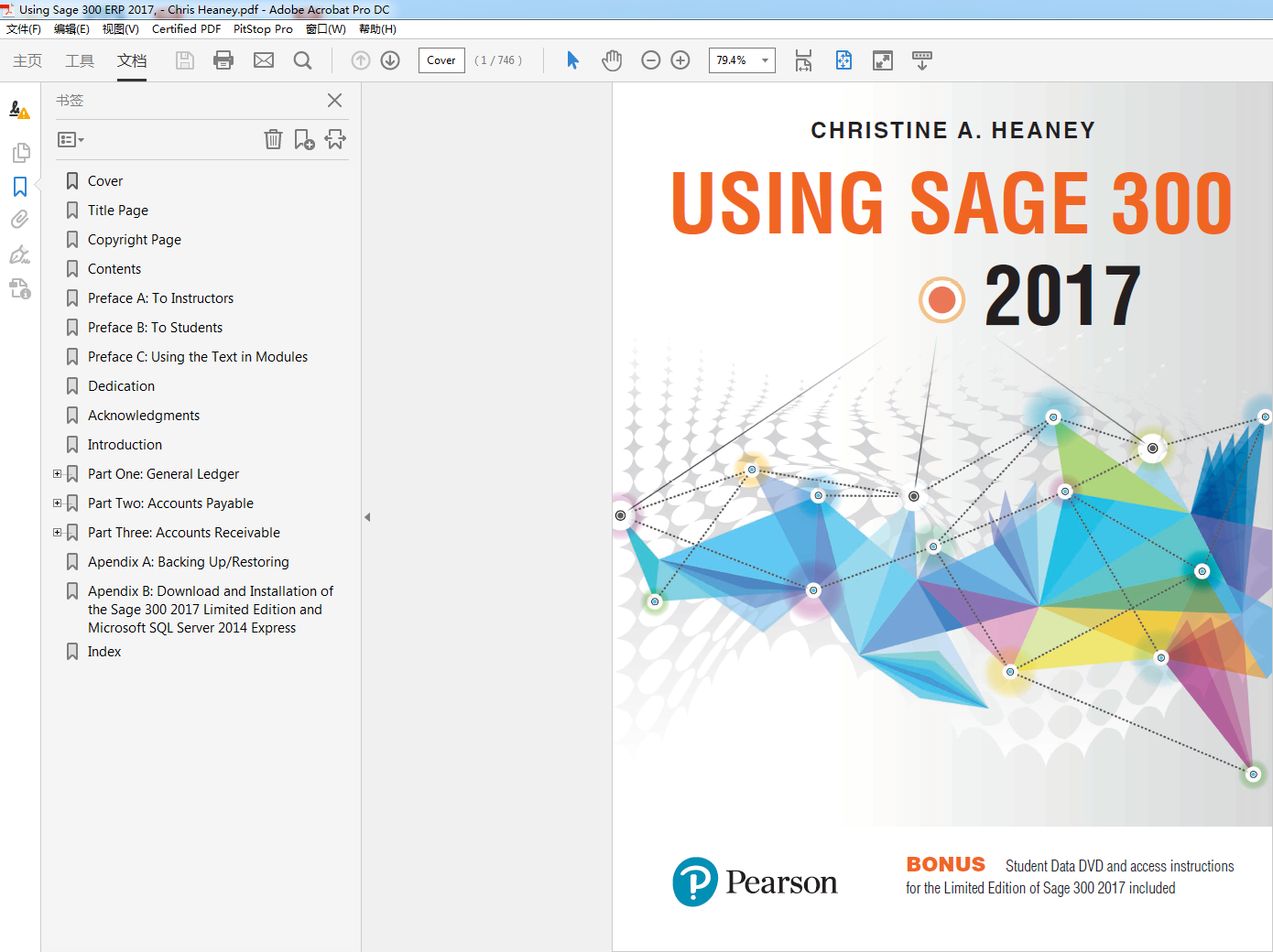Select Part Two: Accounts Payable bookmark
1273x952 pixels.
pyautogui.click(x=170, y=503)
